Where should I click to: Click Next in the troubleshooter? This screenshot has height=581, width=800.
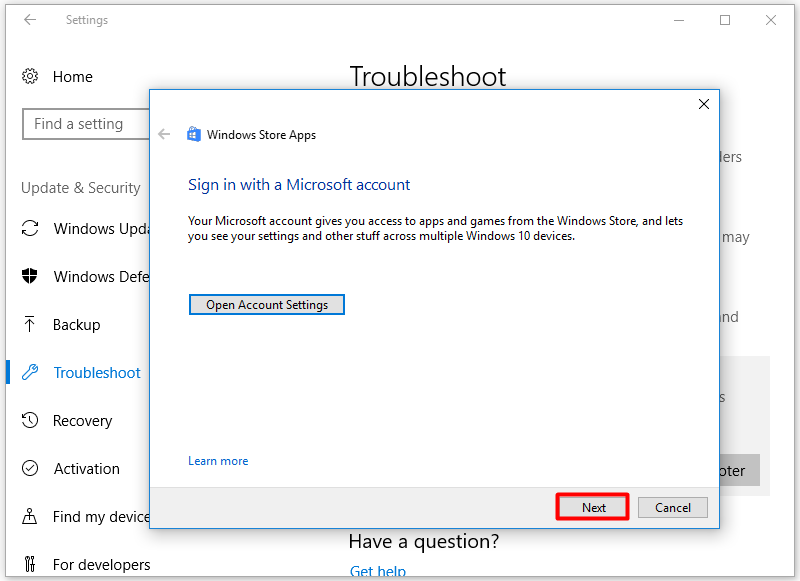592,507
